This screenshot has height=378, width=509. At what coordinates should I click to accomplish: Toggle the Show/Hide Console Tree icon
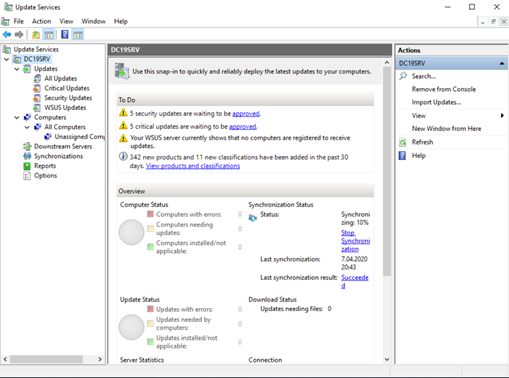point(49,34)
